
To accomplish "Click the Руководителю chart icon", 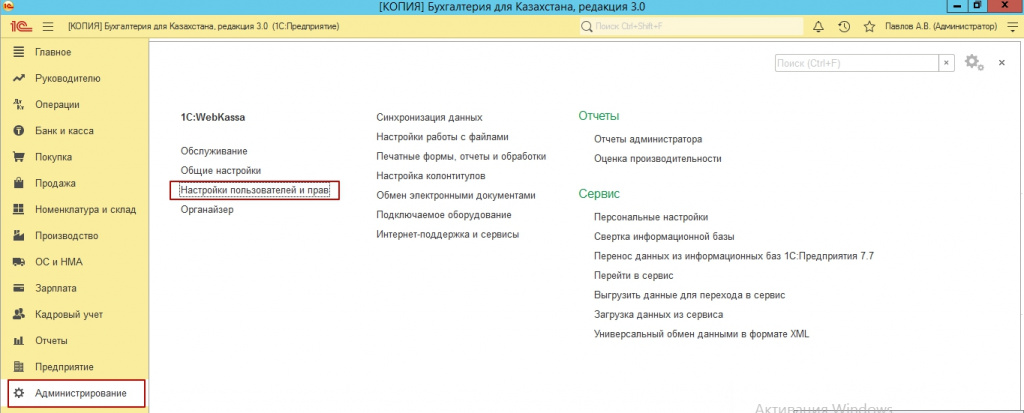I will point(19,78).
